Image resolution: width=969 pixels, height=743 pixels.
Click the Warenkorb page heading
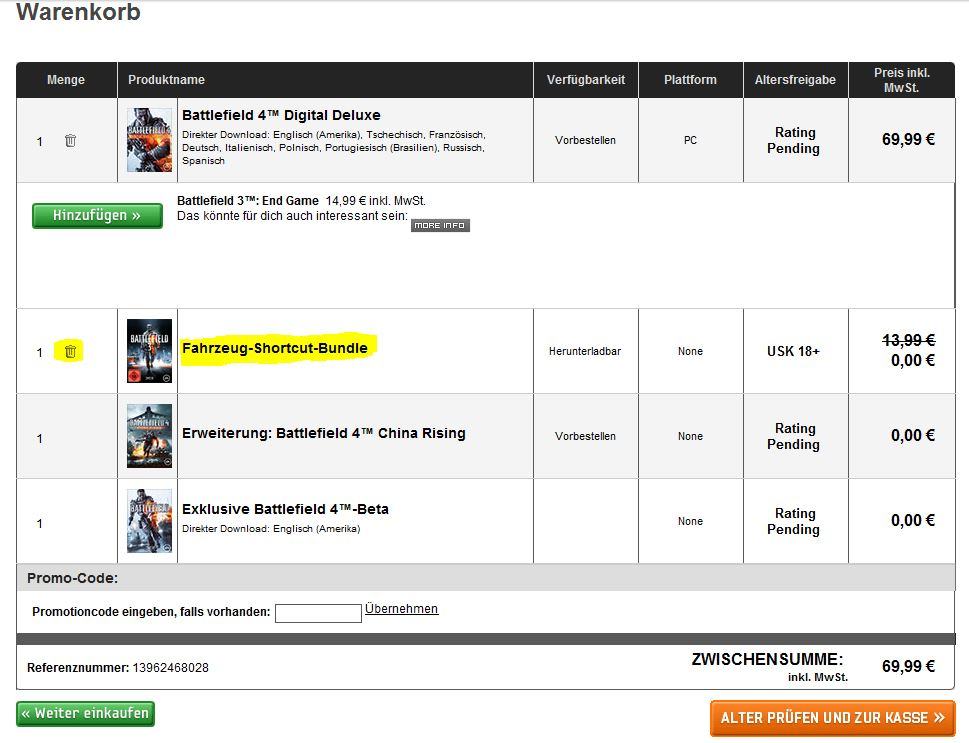(78, 12)
